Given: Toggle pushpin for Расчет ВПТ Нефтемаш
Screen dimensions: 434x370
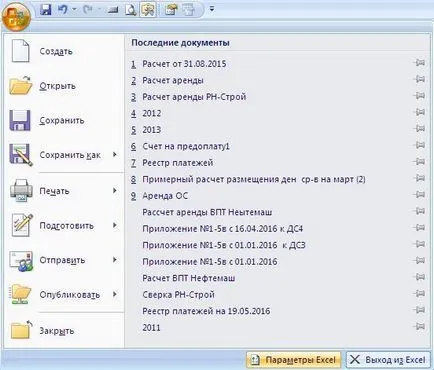Looking at the screenshot, I should pos(419,277).
